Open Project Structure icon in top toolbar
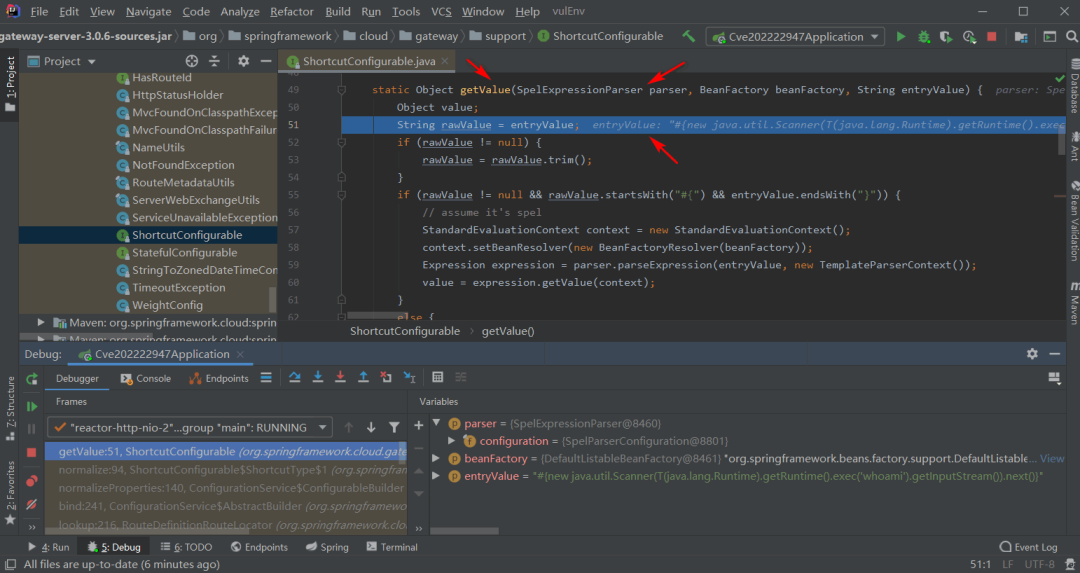The height and width of the screenshot is (573, 1080). click(x=1021, y=37)
